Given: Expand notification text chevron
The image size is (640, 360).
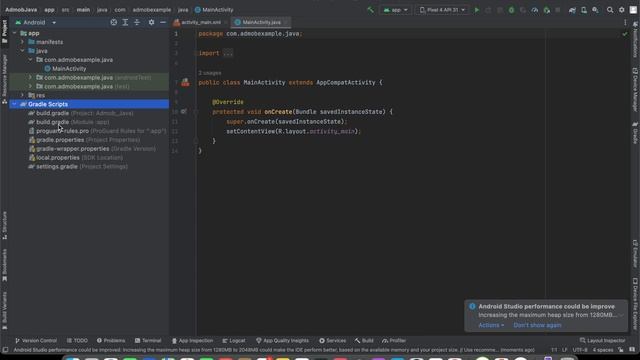Looking at the screenshot, I should (621, 315).
